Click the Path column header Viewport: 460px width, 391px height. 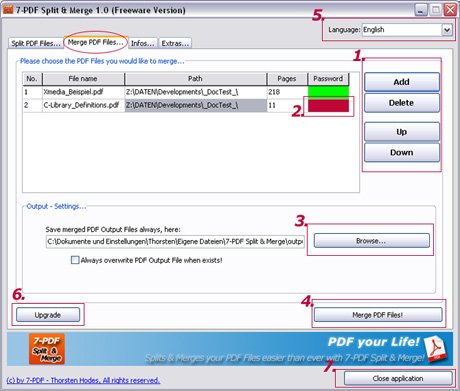pos(195,79)
